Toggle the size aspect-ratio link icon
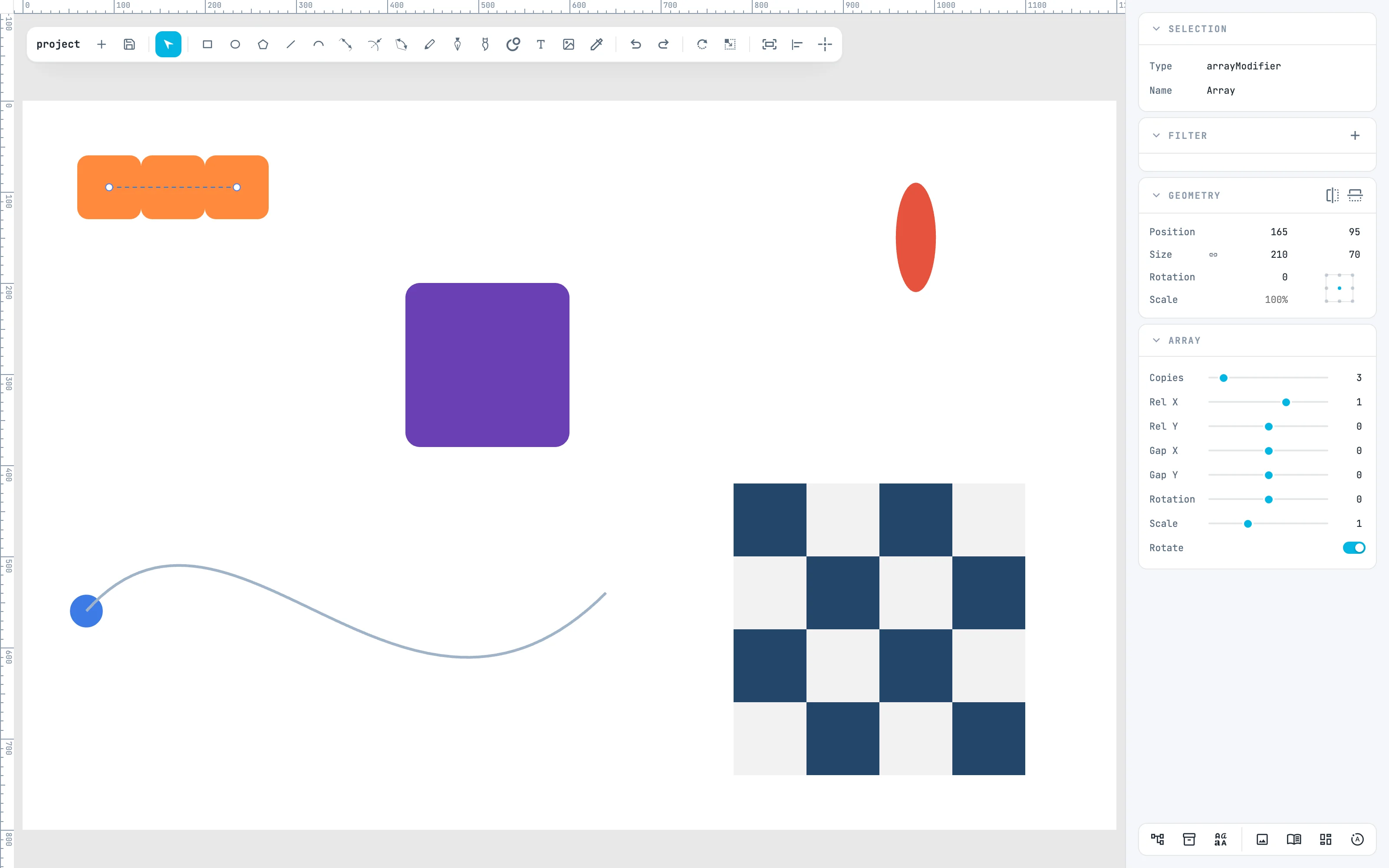The image size is (1389, 868). tap(1213, 254)
